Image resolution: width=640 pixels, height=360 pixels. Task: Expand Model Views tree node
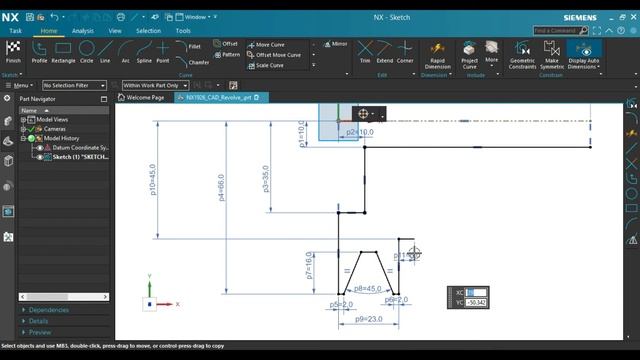point(23,120)
